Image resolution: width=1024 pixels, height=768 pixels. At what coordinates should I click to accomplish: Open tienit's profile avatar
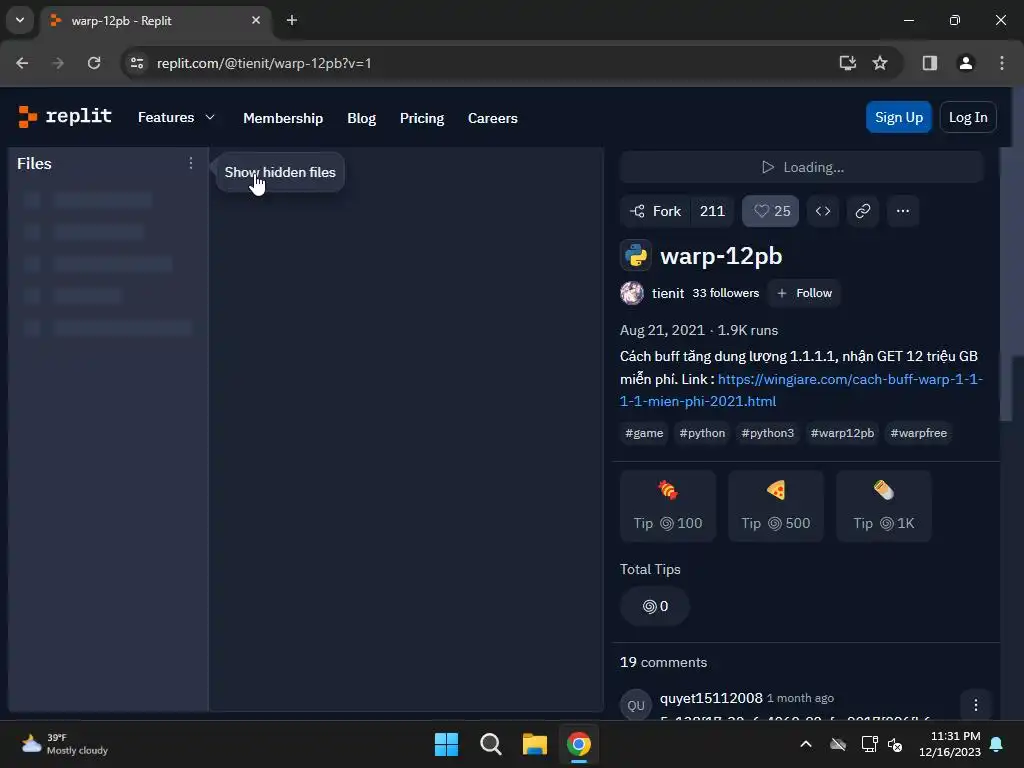[x=632, y=293]
